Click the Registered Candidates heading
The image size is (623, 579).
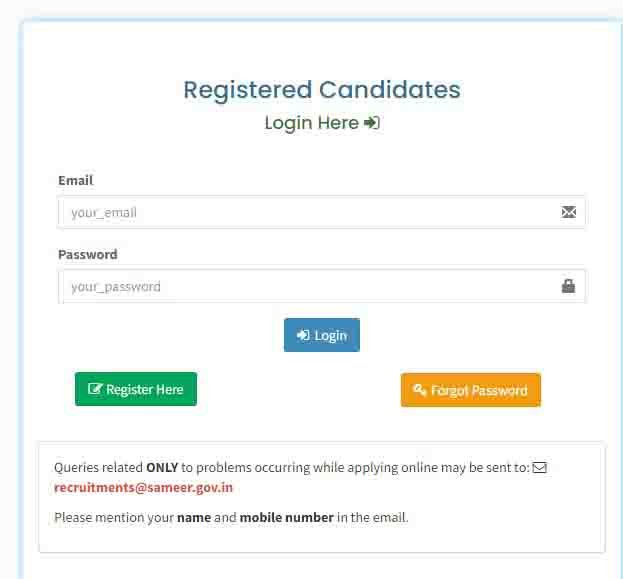click(322, 90)
